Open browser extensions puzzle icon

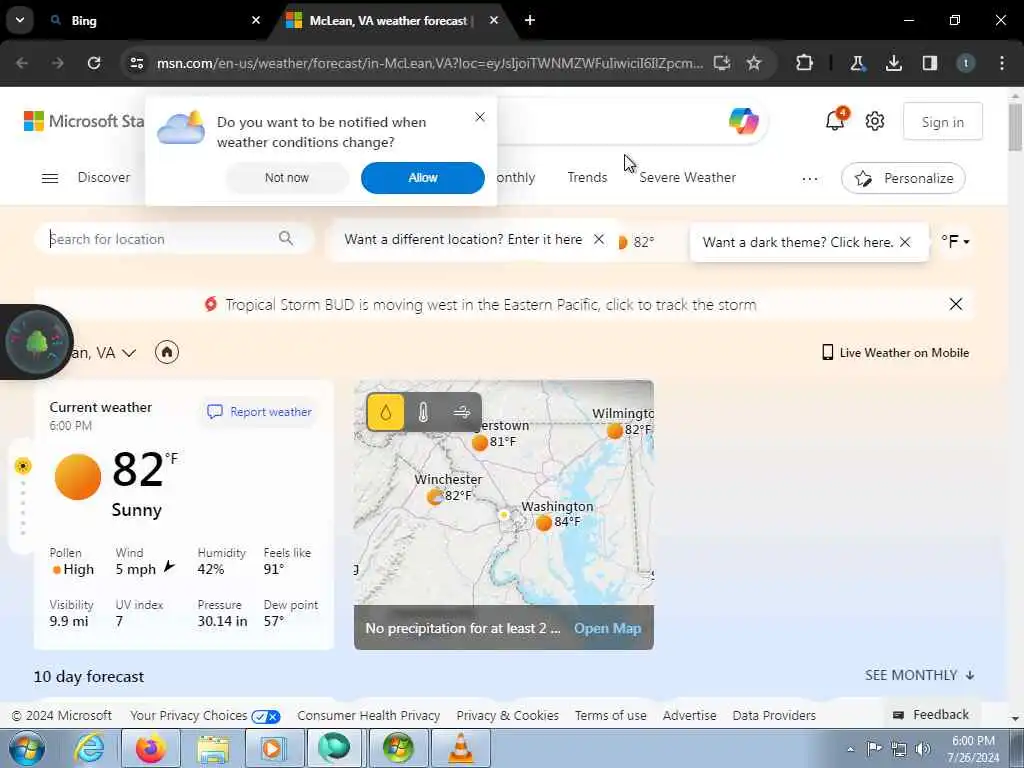pos(805,63)
